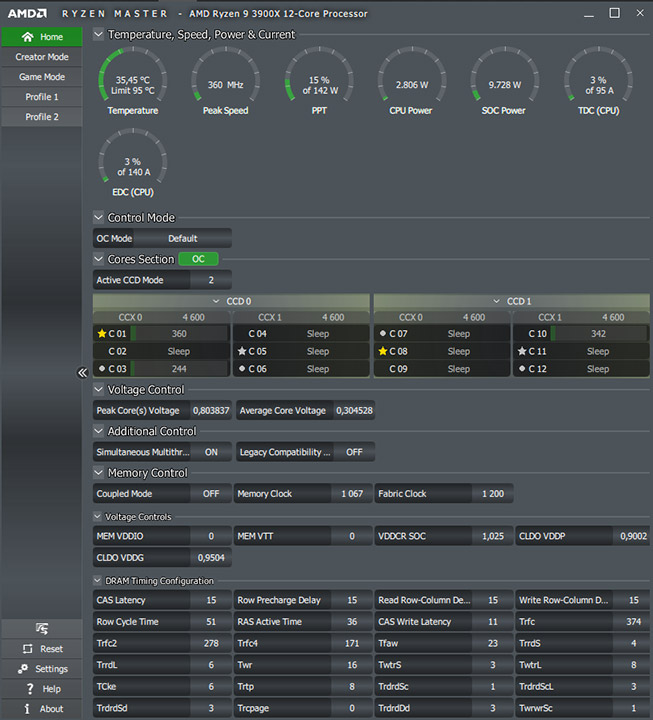653x720 pixels.
Task: Click the CAS Latency value 15
Action: [211, 600]
